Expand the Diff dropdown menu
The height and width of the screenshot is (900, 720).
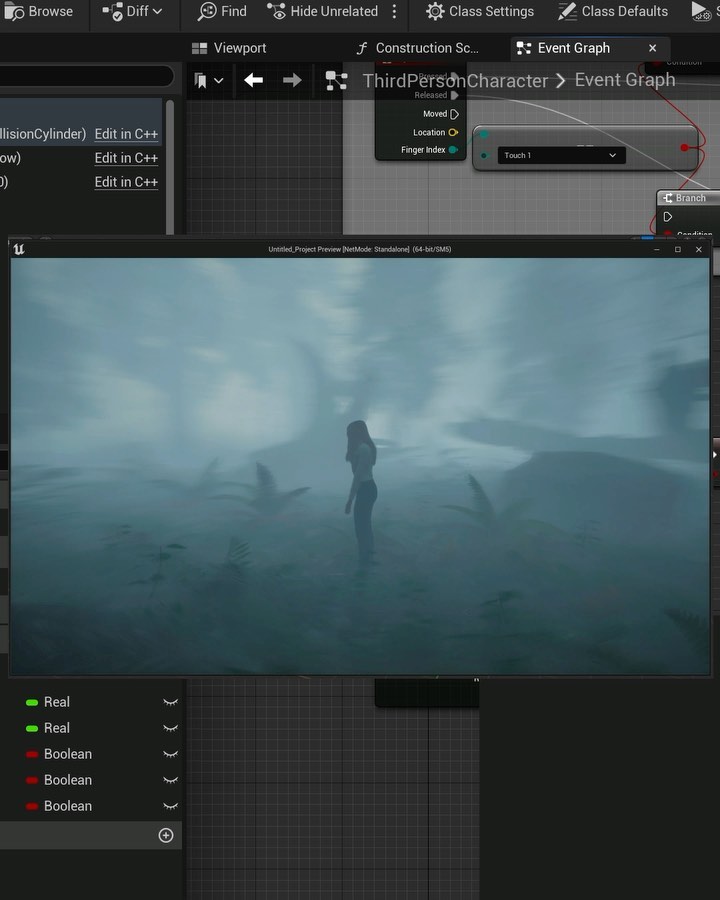tap(157, 12)
